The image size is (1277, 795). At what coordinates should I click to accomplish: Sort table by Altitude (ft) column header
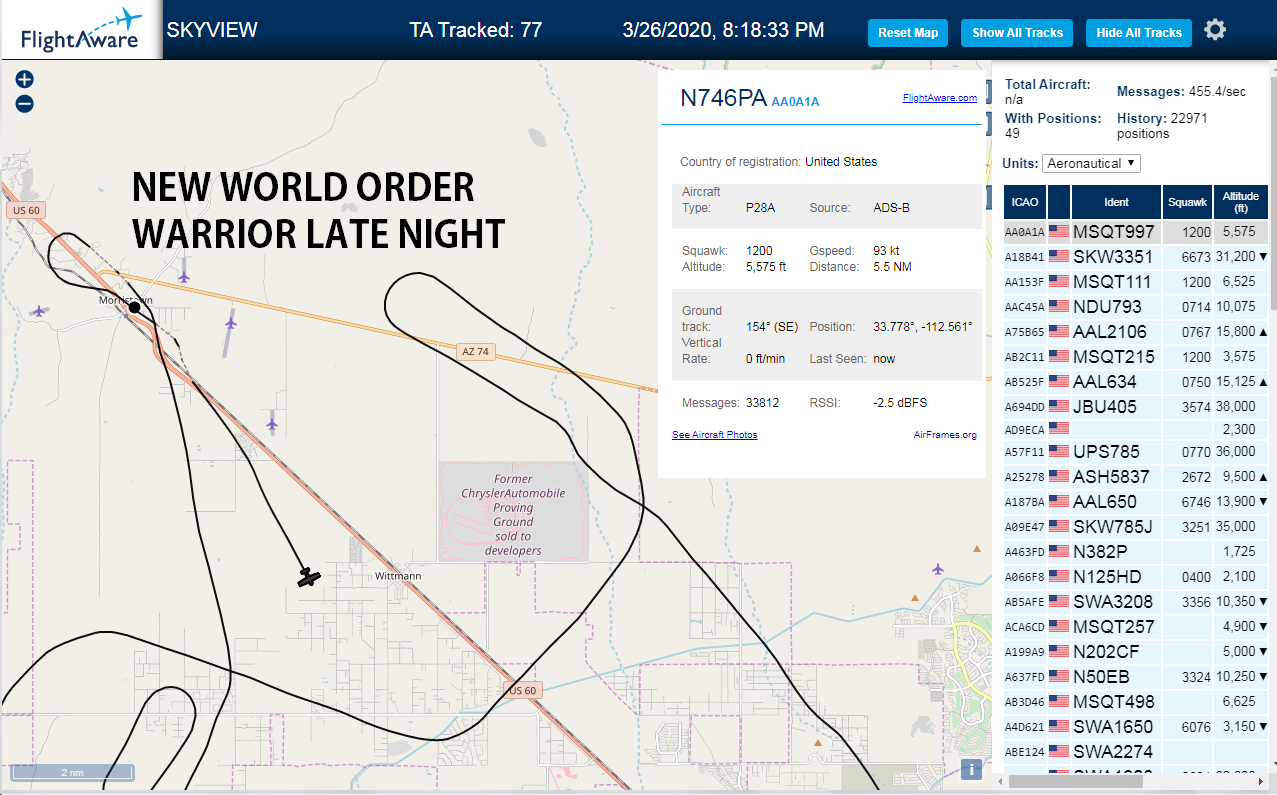(1241, 202)
